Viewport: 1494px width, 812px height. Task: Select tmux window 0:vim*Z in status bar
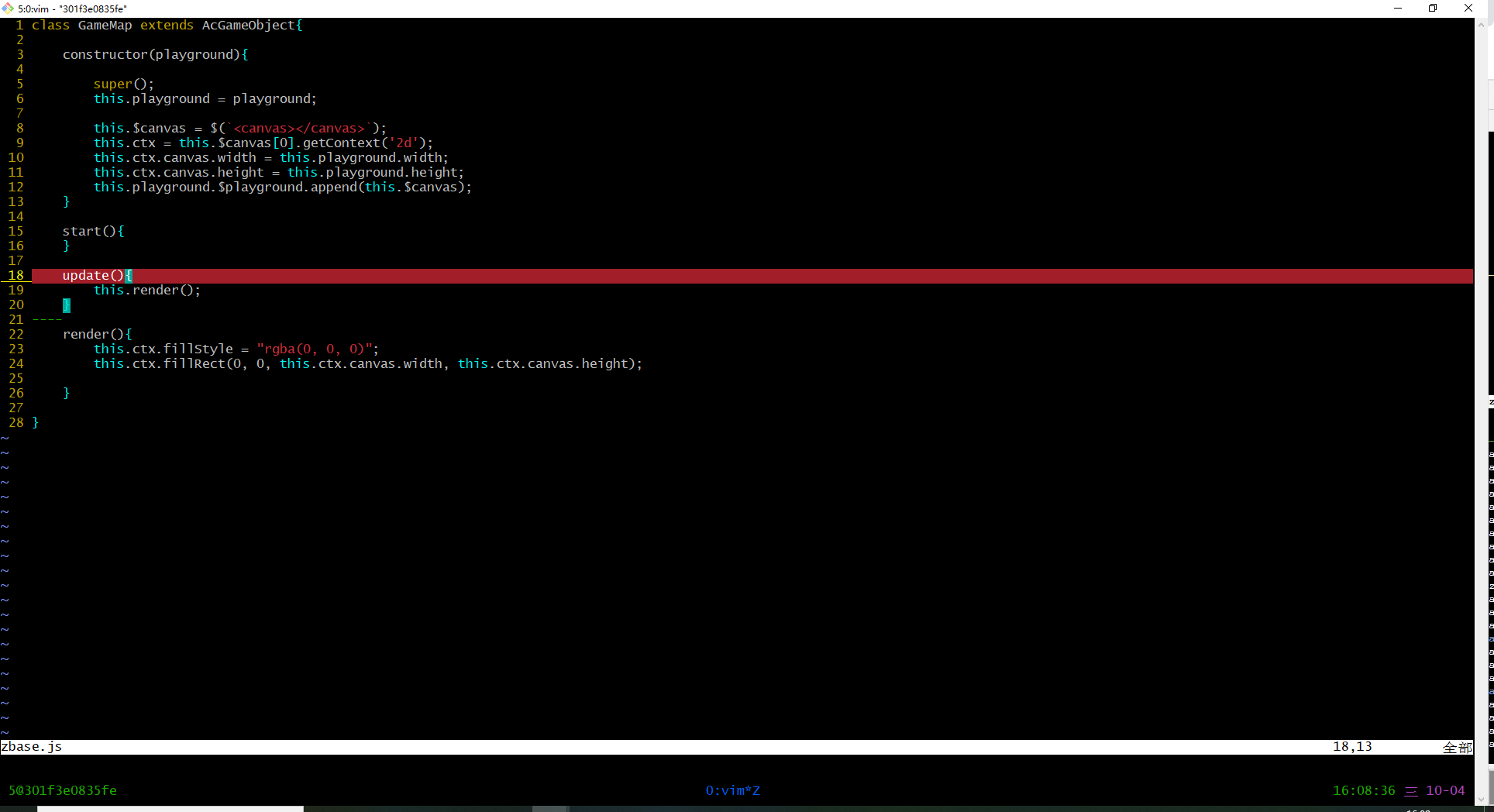point(732,790)
